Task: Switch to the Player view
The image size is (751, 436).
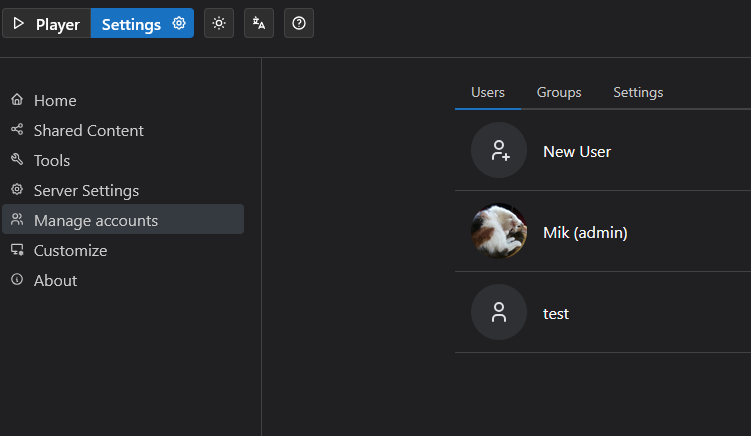Action: point(46,23)
